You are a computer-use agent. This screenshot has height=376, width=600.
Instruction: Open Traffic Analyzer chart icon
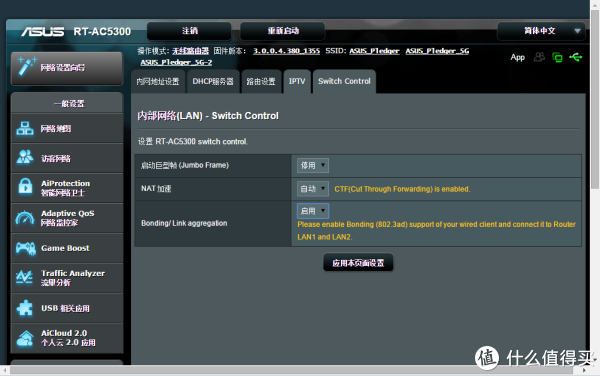24,277
